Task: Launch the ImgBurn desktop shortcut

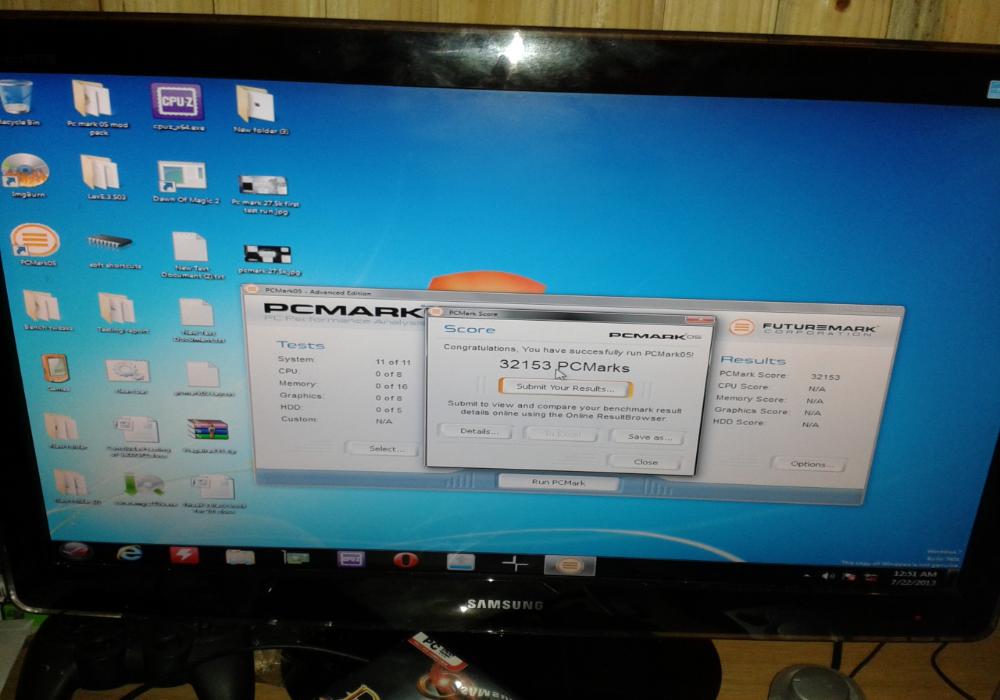Action: (x=26, y=175)
